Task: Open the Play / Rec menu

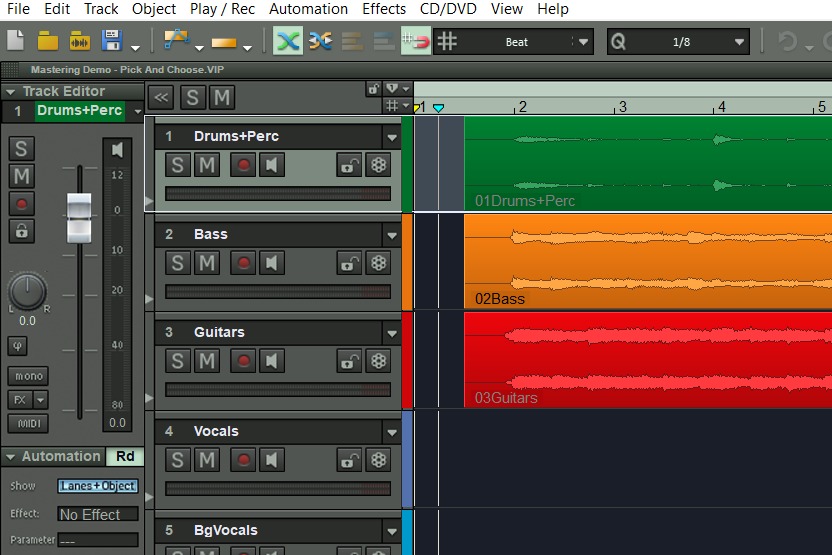Action: click(222, 9)
